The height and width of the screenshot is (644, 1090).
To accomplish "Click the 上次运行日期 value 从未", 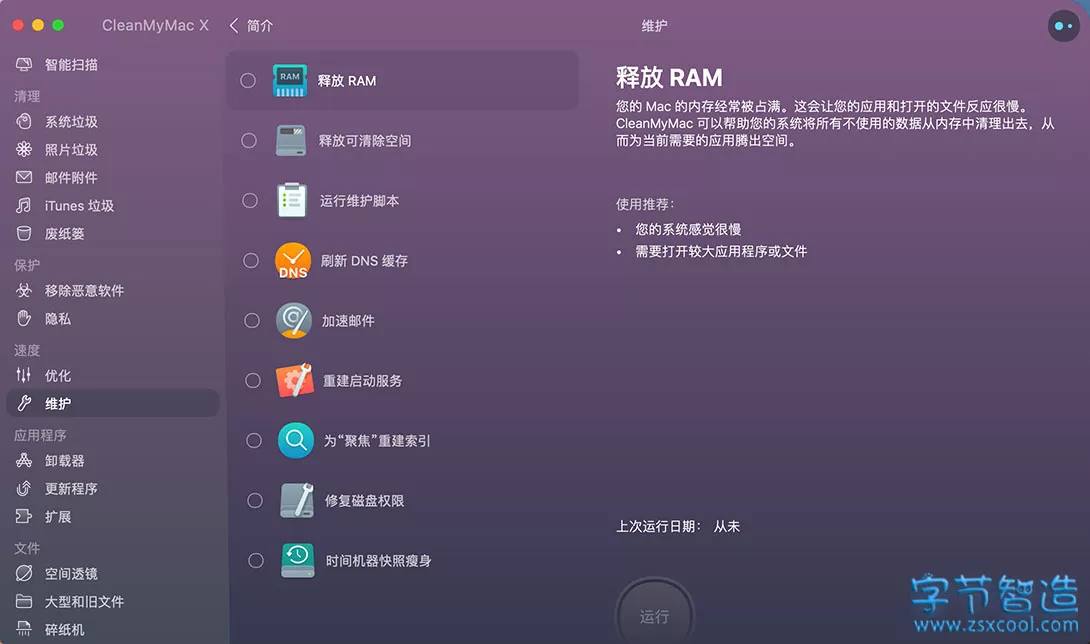I will coord(726,526).
